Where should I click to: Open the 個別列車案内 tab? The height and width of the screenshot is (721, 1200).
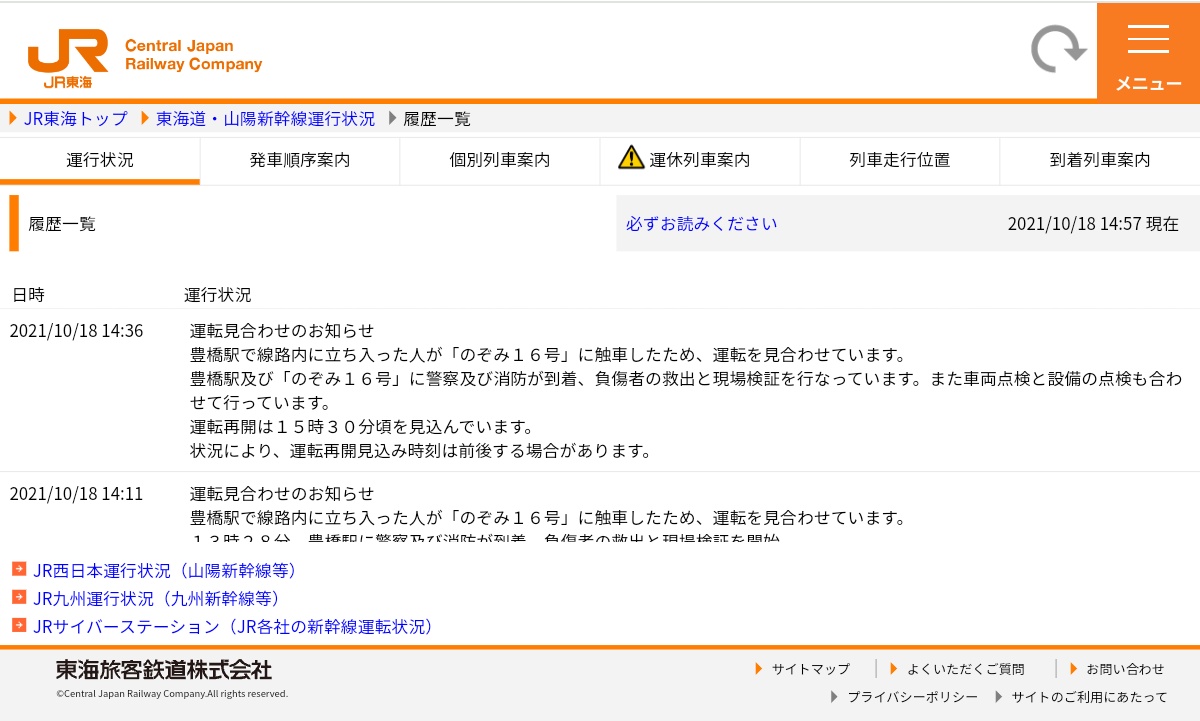(500, 160)
